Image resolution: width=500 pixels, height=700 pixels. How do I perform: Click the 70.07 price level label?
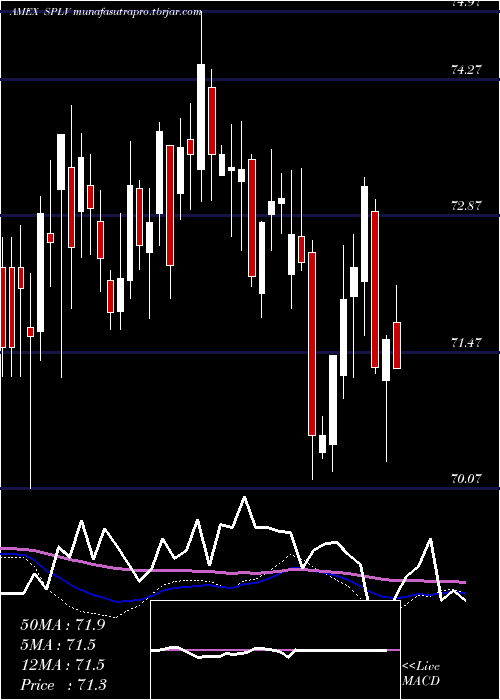467,479
